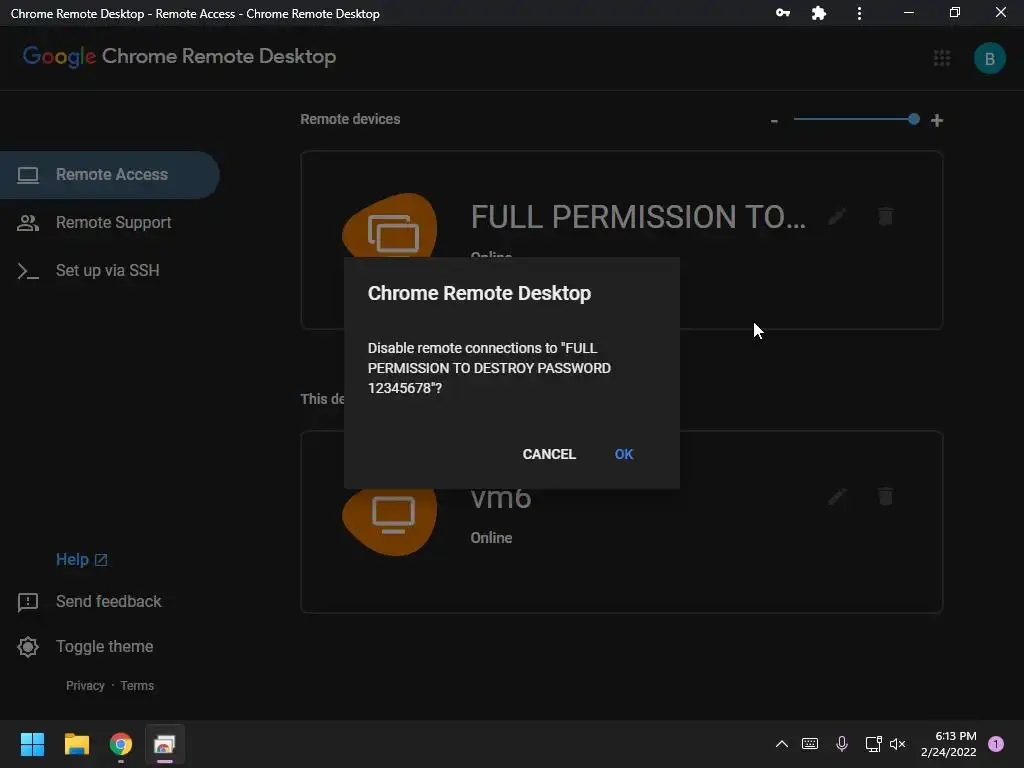Edit the vm6 device name
The height and width of the screenshot is (768, 1024).
pyautogui.click(x=837, y=496)
